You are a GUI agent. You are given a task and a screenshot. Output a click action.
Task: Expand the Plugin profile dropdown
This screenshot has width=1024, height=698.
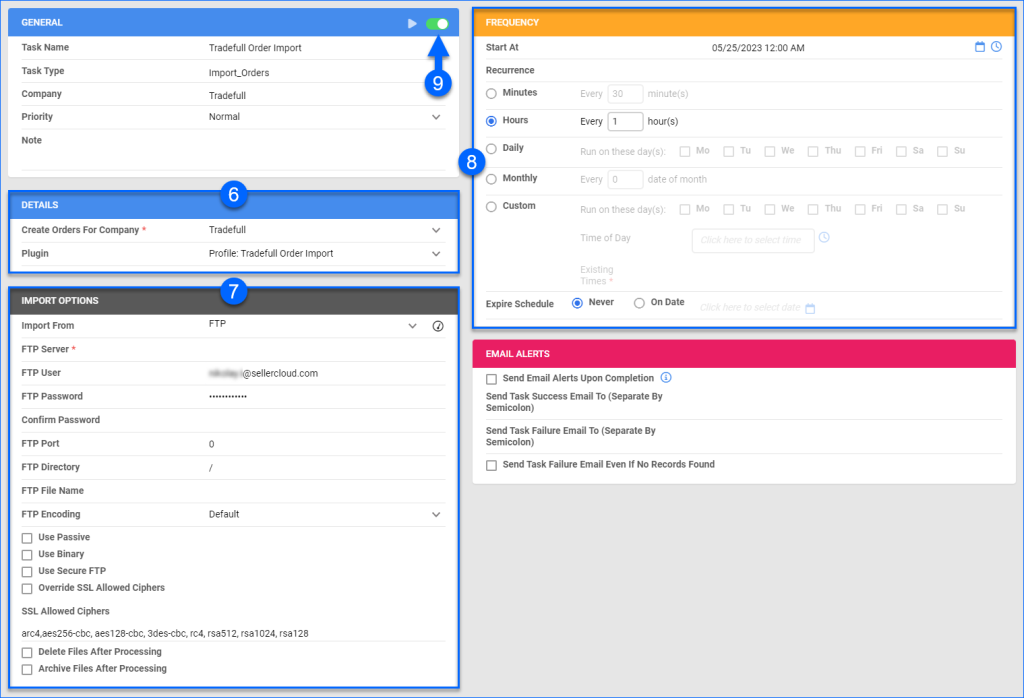[436, 253]
